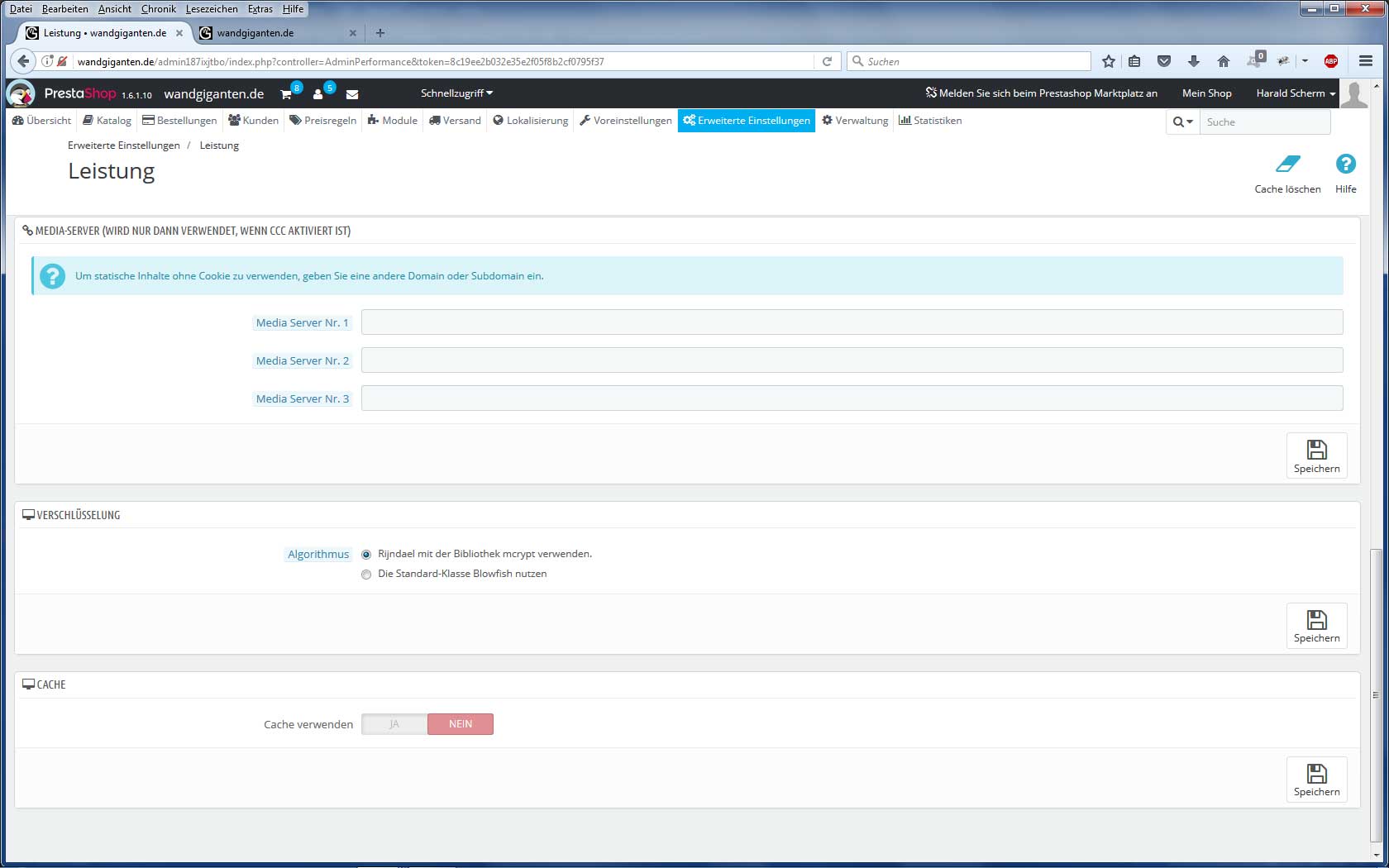1389x868 pixels.
Task: Click the wandgiganten.de shop name
Action: pos(214,94)
